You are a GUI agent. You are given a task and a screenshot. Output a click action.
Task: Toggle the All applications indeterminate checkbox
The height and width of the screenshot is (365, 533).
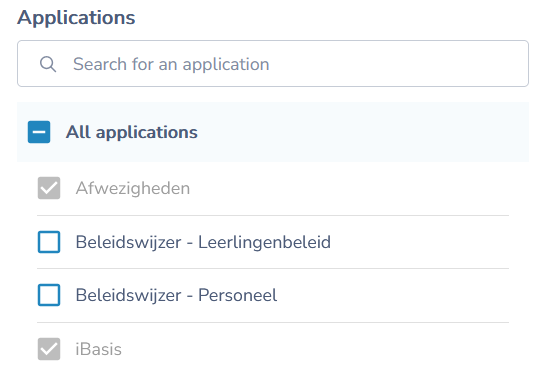click(39, 132)
